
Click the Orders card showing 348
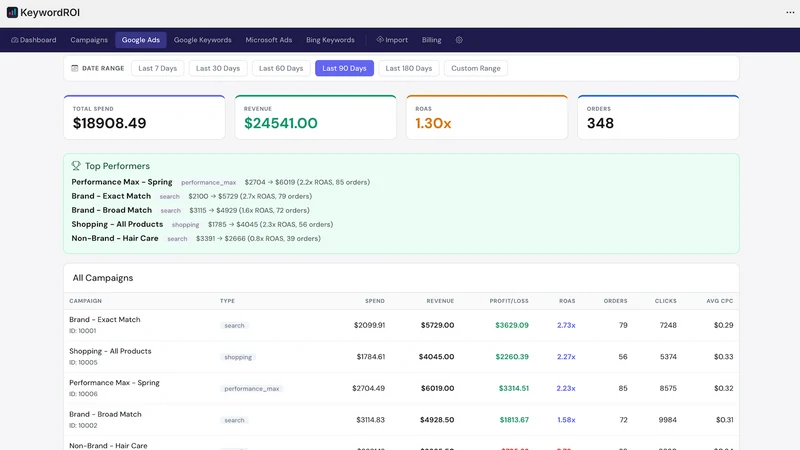coord(658,117)
